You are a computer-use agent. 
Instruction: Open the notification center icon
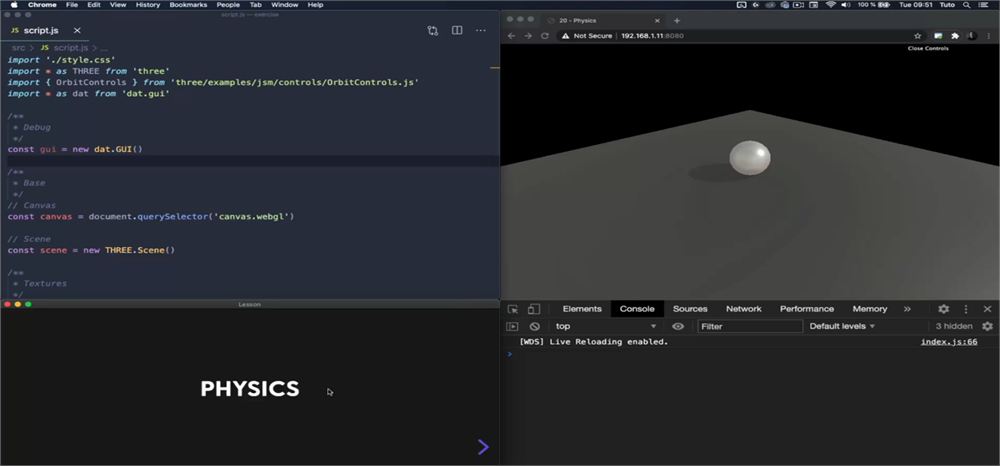coord(983,4)
